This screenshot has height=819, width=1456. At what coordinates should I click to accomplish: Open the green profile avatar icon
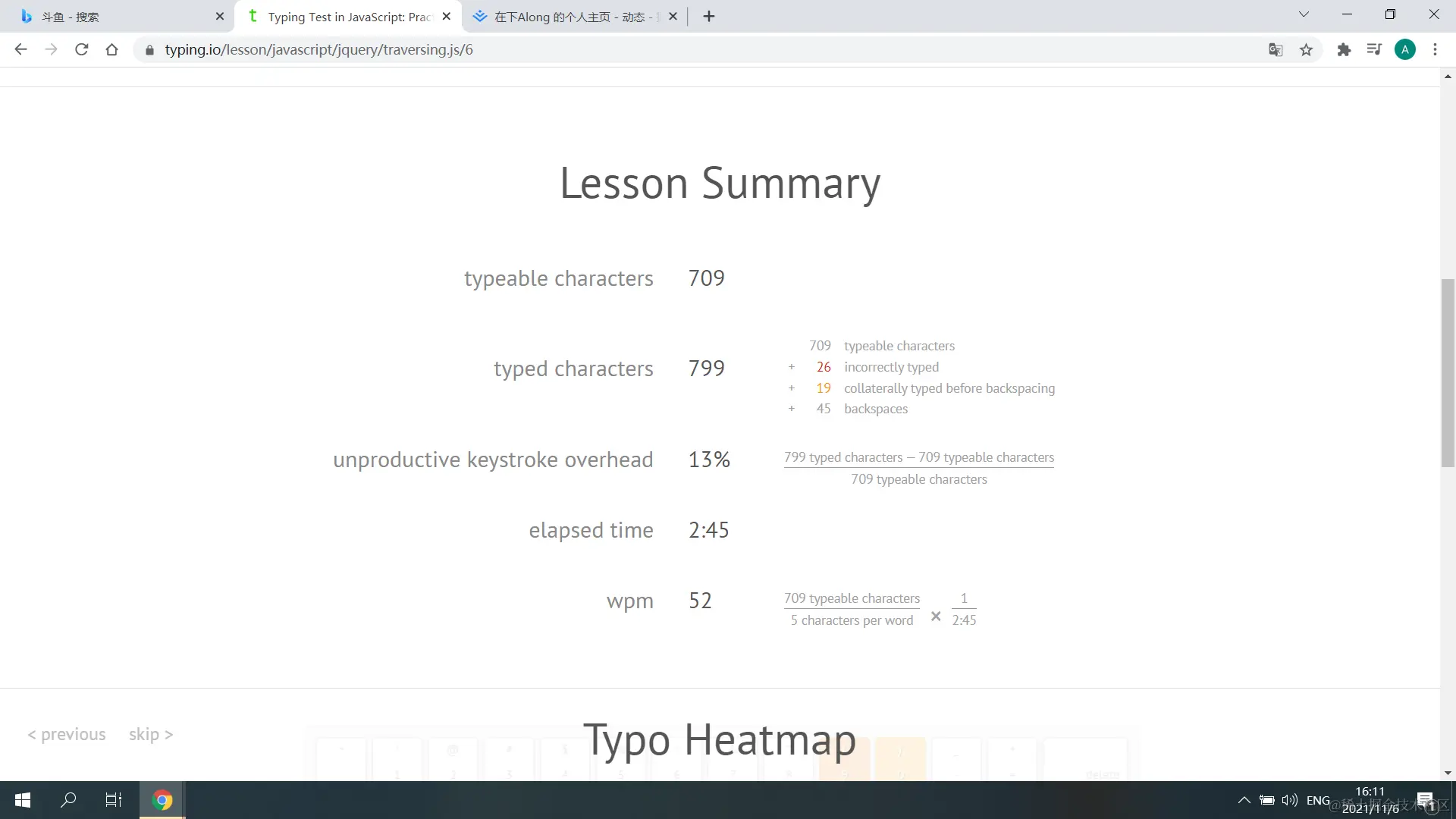tap(1404, 50)
